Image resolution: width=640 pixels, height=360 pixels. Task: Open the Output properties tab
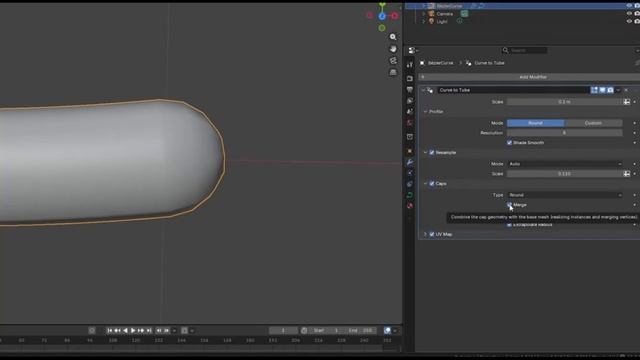pos(409,89)
